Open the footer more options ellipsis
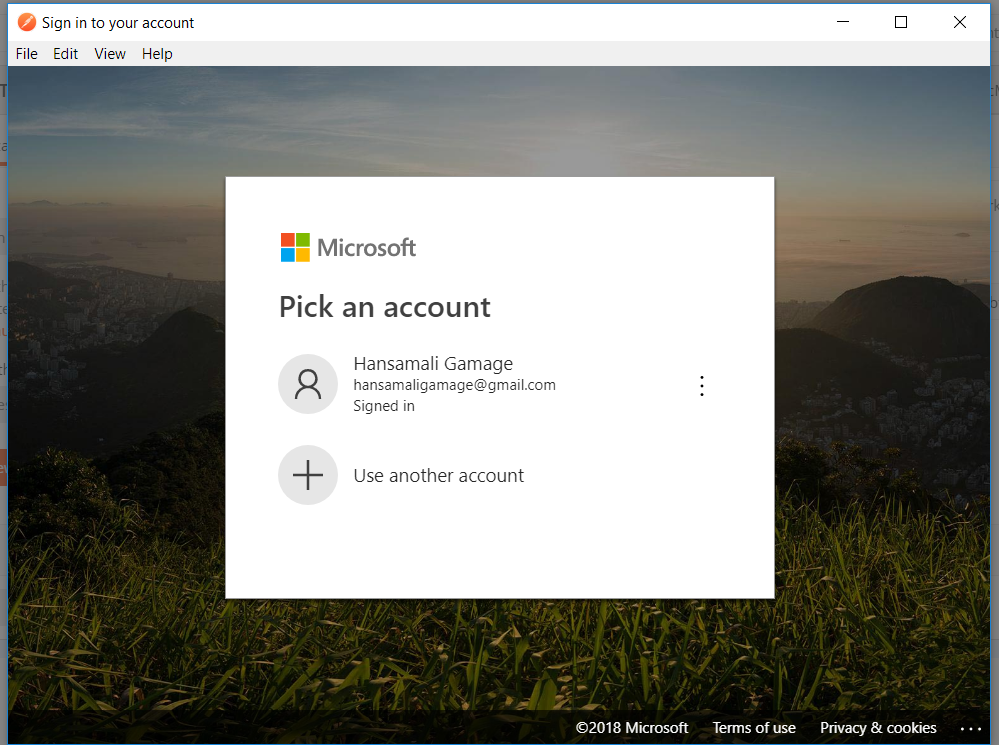 tap(970, 728)
